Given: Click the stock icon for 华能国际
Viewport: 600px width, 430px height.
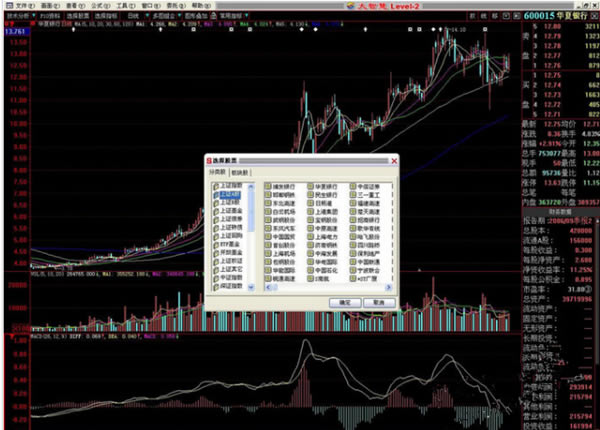Looking at the screenshot, I should click(268, 270).
